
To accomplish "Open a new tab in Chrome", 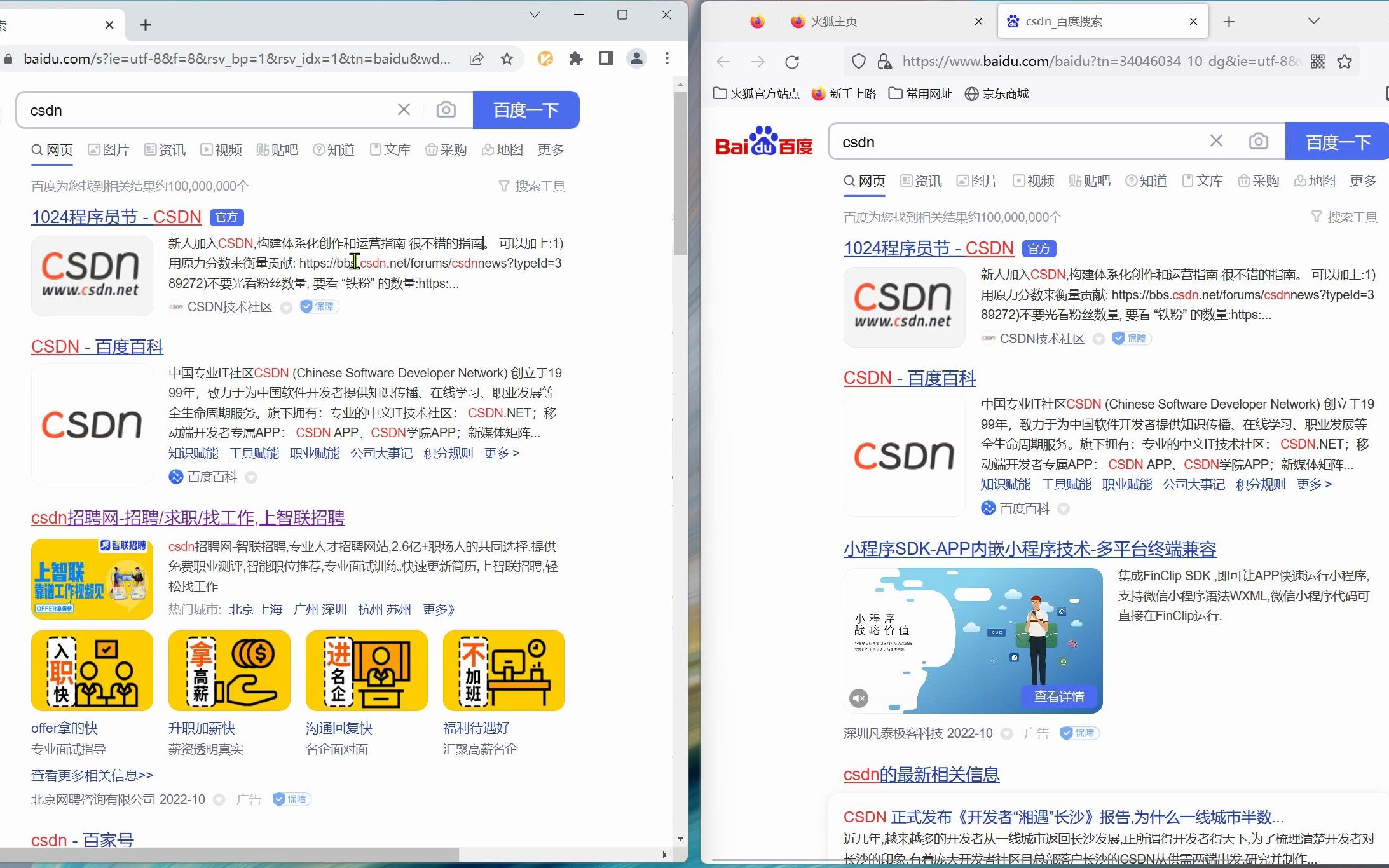I will (146, 25).
